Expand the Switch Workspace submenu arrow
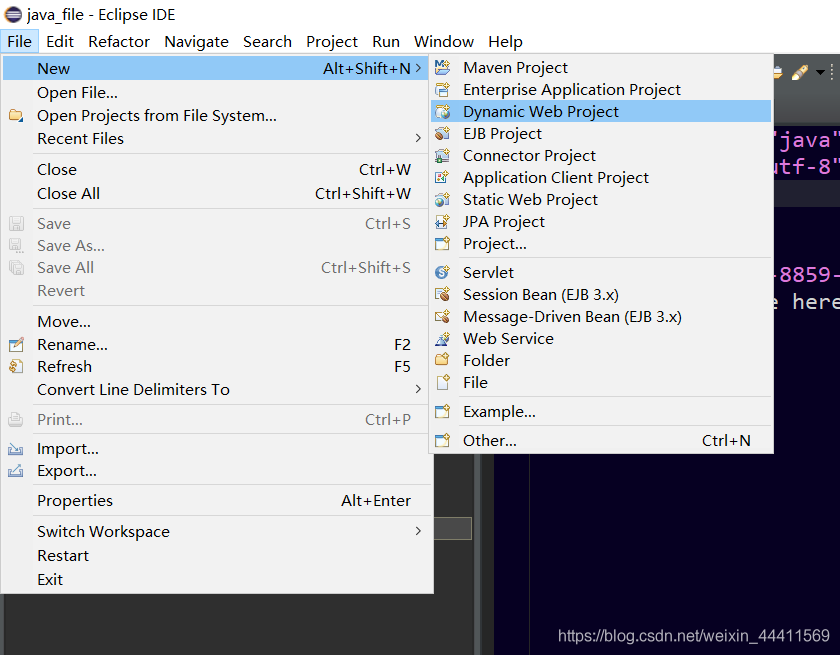 (418, 531)
